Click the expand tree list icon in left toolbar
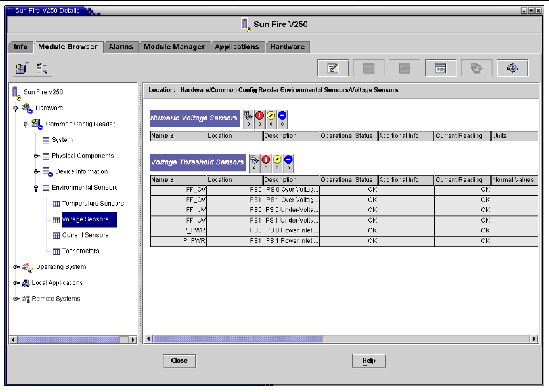The image size is (549, 392). tap(42, 68)
